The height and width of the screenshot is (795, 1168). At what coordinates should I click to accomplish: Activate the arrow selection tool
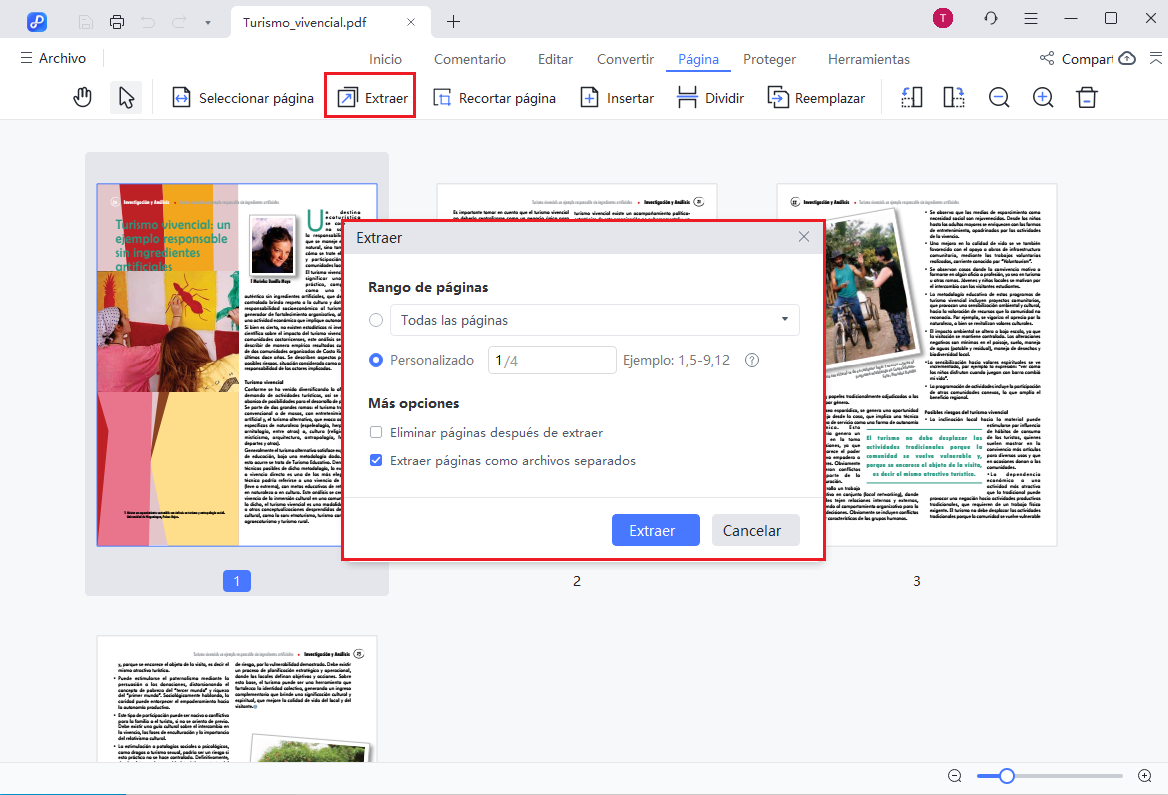point(124,97)
